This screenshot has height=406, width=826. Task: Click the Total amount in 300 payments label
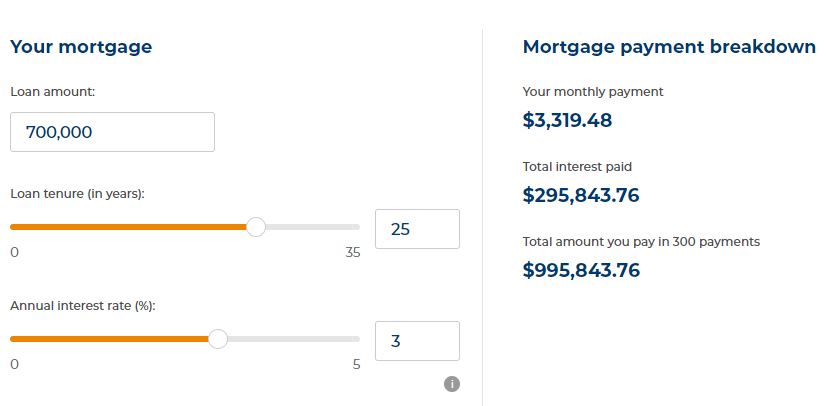point(641,242)
